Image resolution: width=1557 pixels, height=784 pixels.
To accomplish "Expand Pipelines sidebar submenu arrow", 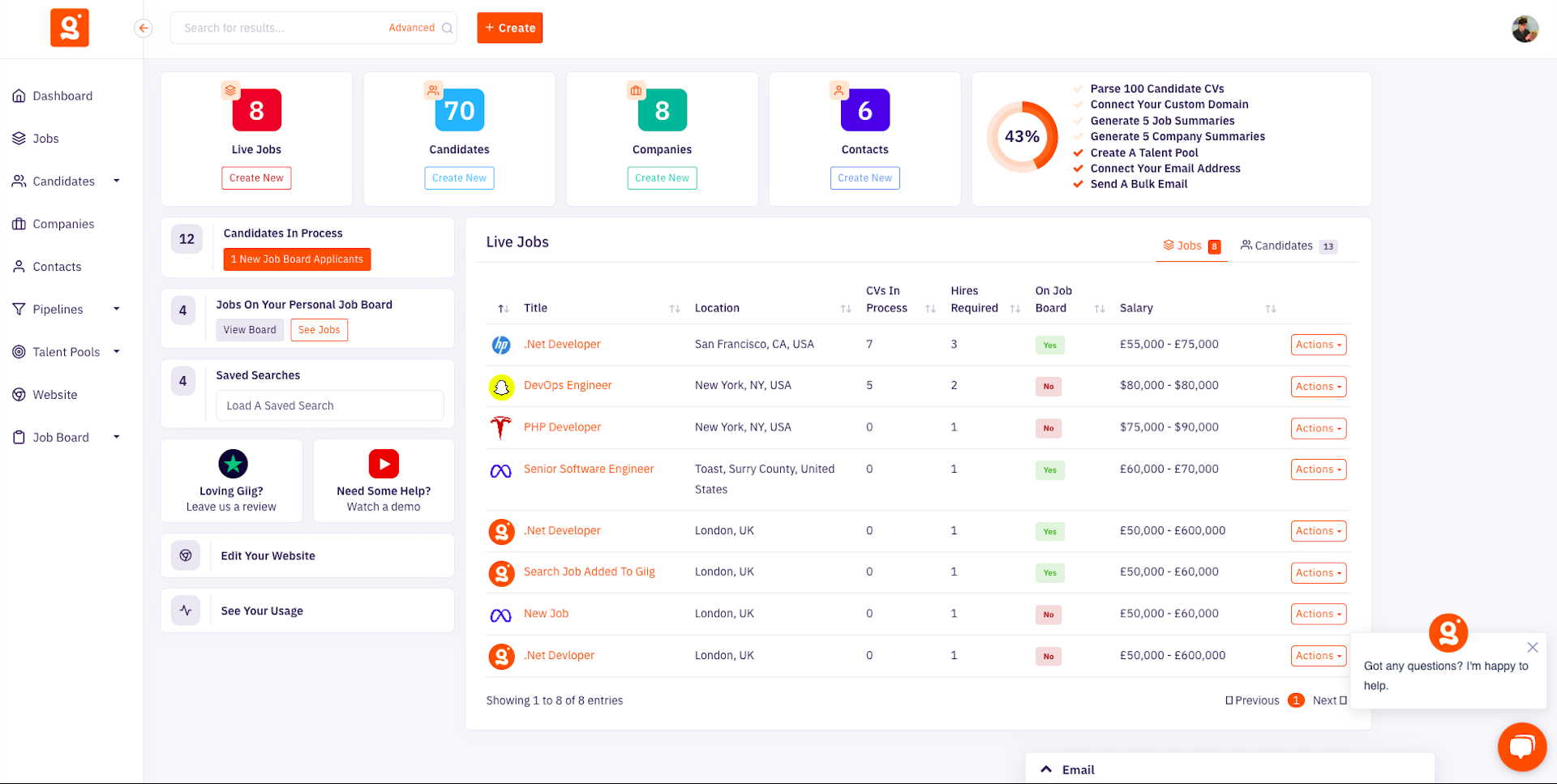I will pos(117,309).
